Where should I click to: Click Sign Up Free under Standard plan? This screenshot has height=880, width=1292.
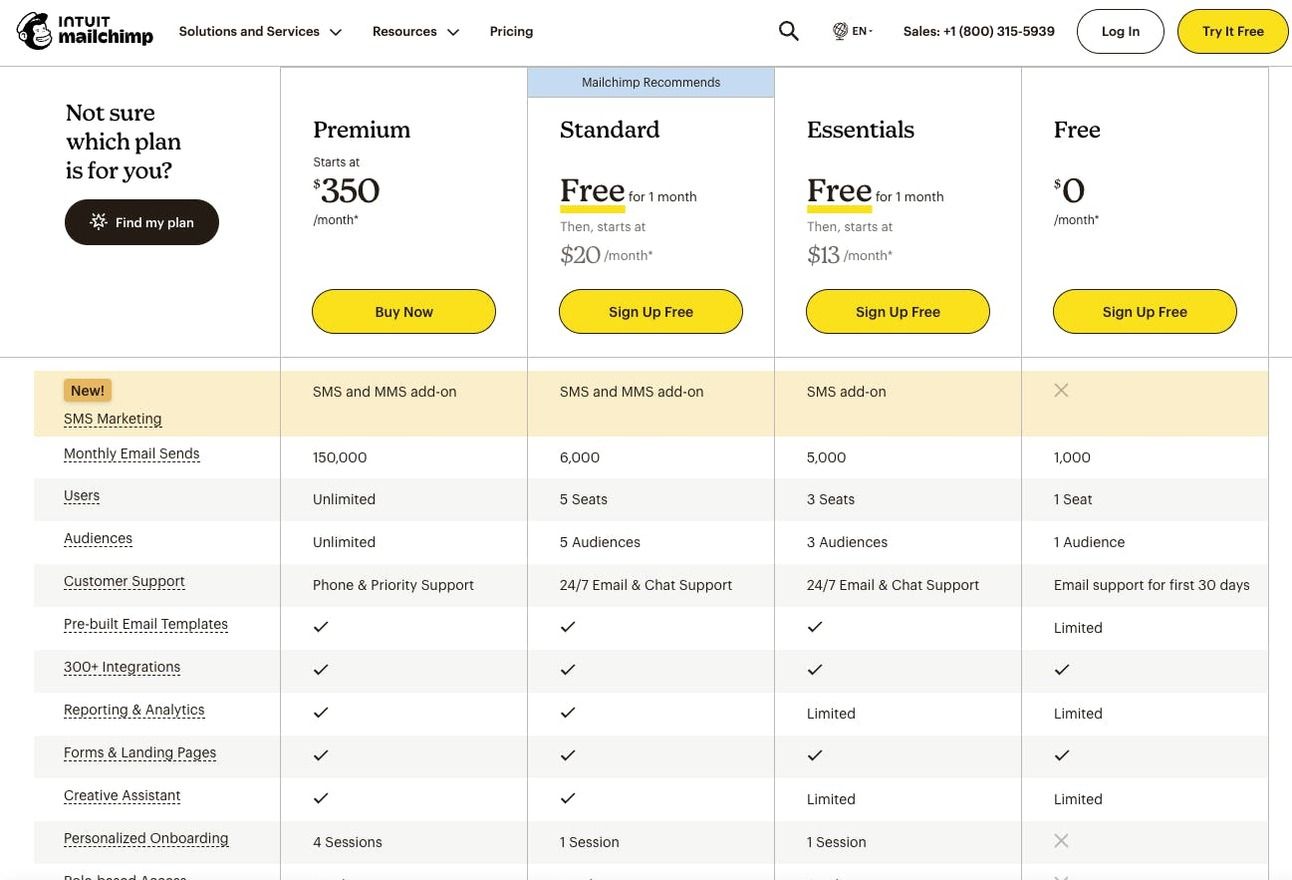(650, 312)
